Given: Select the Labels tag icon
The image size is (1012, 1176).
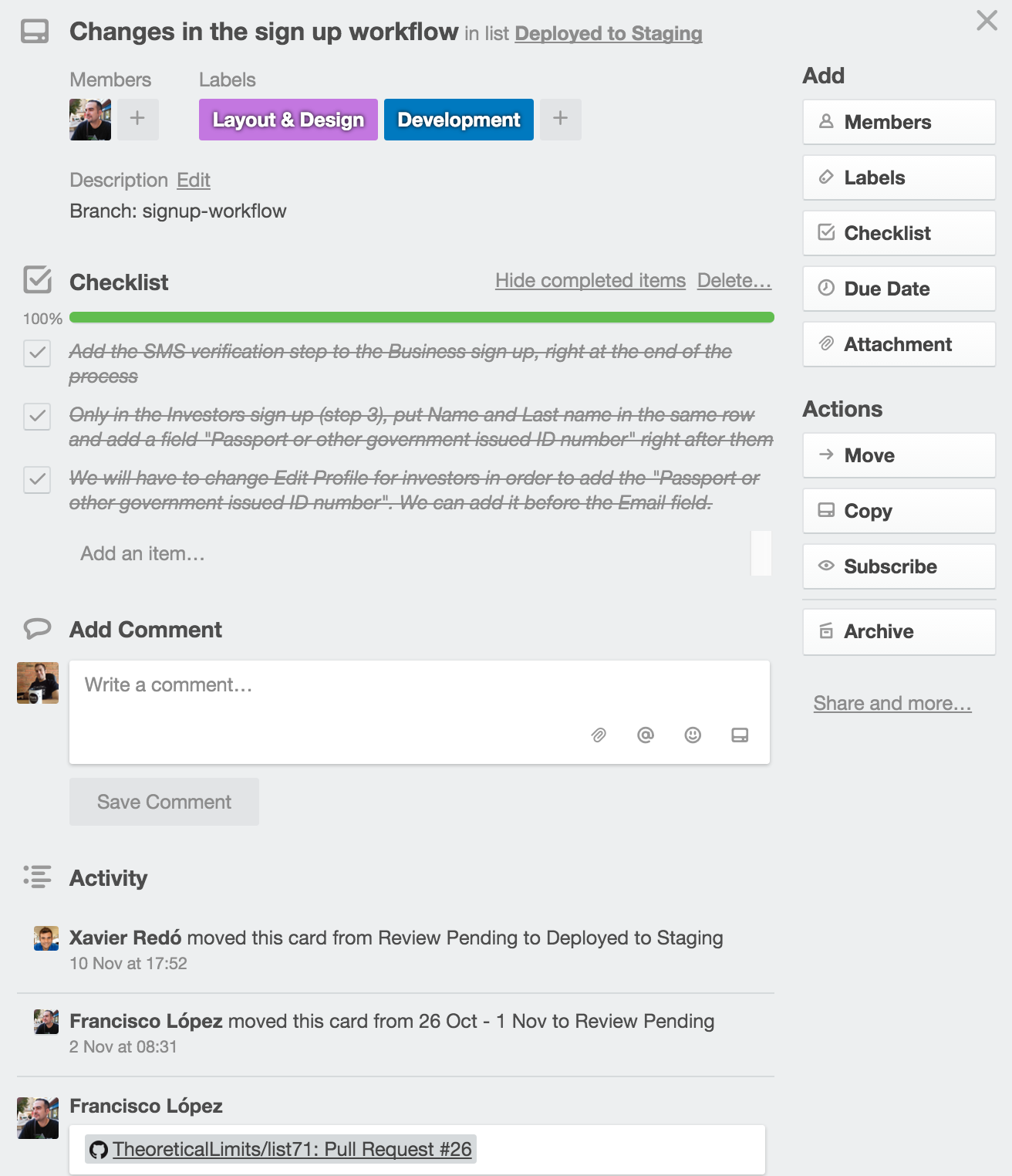Looking at the screenshot, I should coord(826,177).
